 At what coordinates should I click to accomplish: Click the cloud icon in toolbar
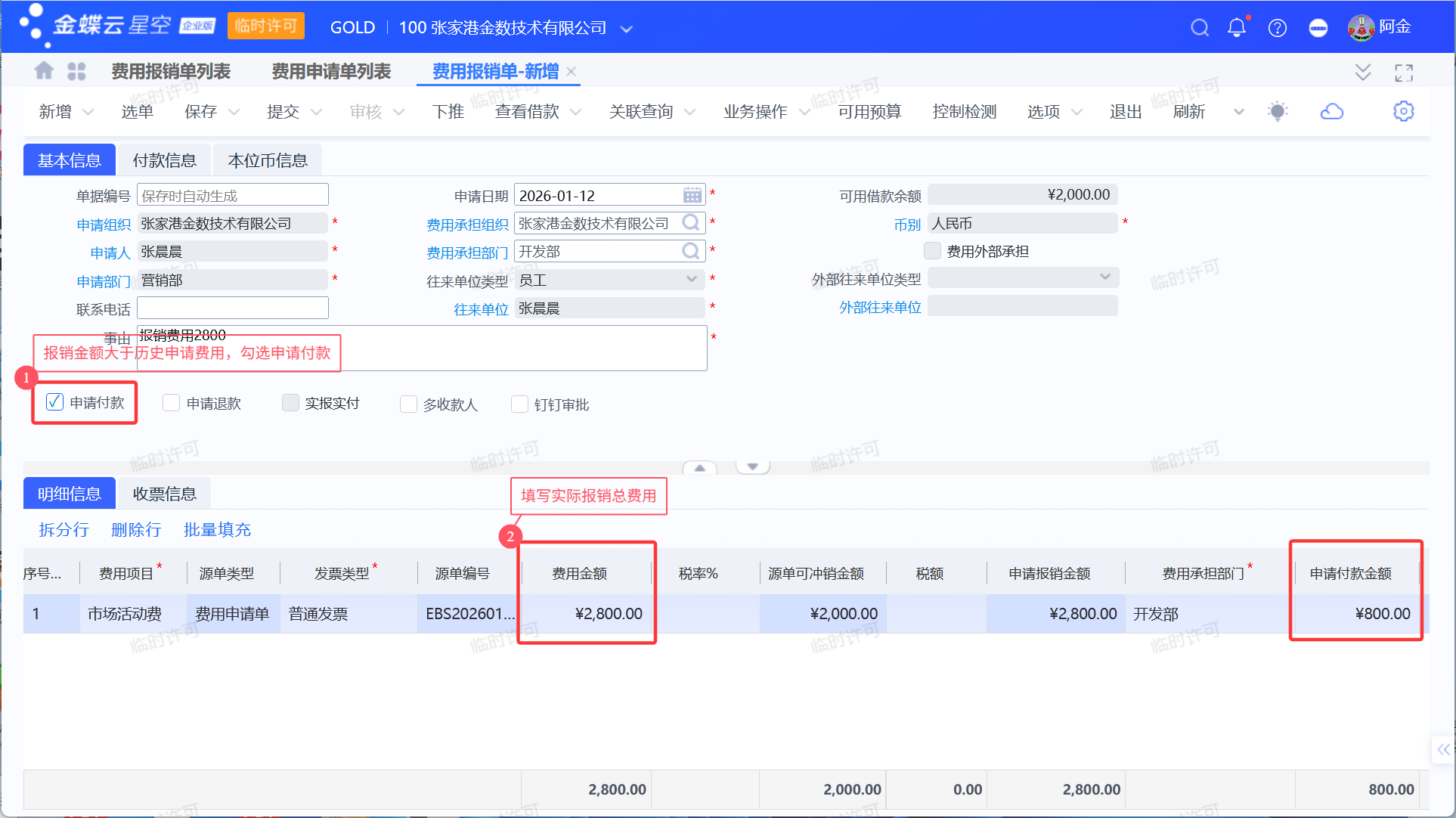pyautogui.click(x=1331, y=112)
